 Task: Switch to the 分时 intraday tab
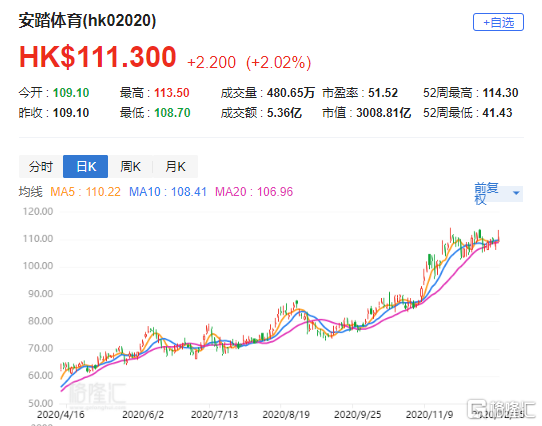tap(41, 167)
